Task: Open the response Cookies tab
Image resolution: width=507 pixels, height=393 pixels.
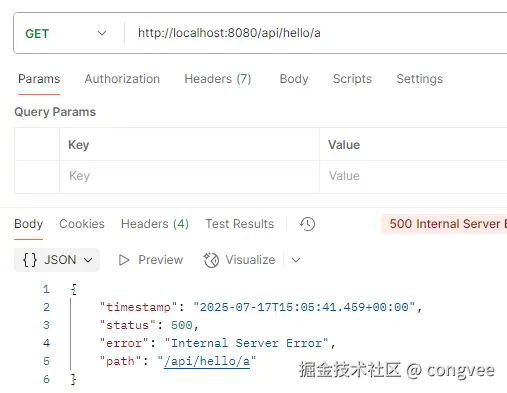Action: [x=82, y=224]
